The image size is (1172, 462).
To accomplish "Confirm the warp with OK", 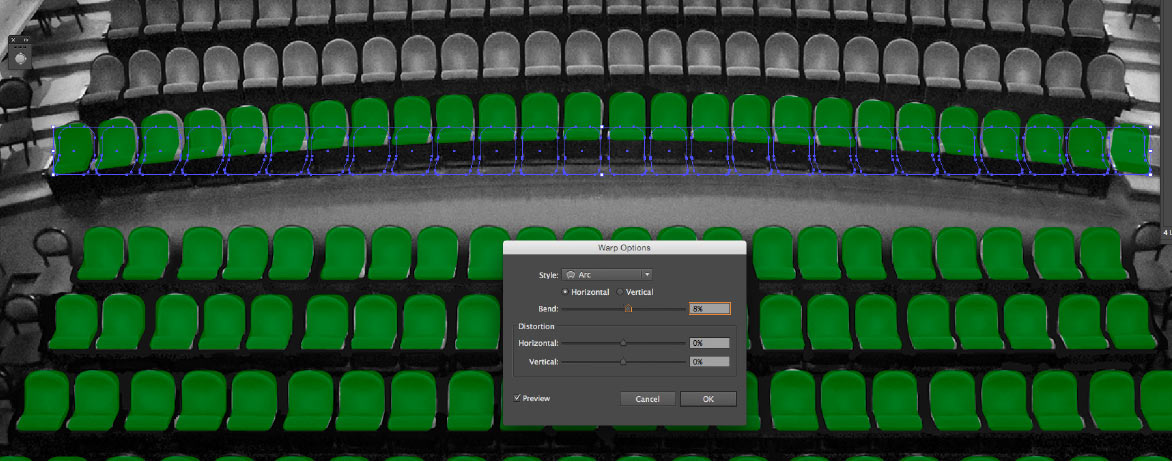I will (708, 399).
